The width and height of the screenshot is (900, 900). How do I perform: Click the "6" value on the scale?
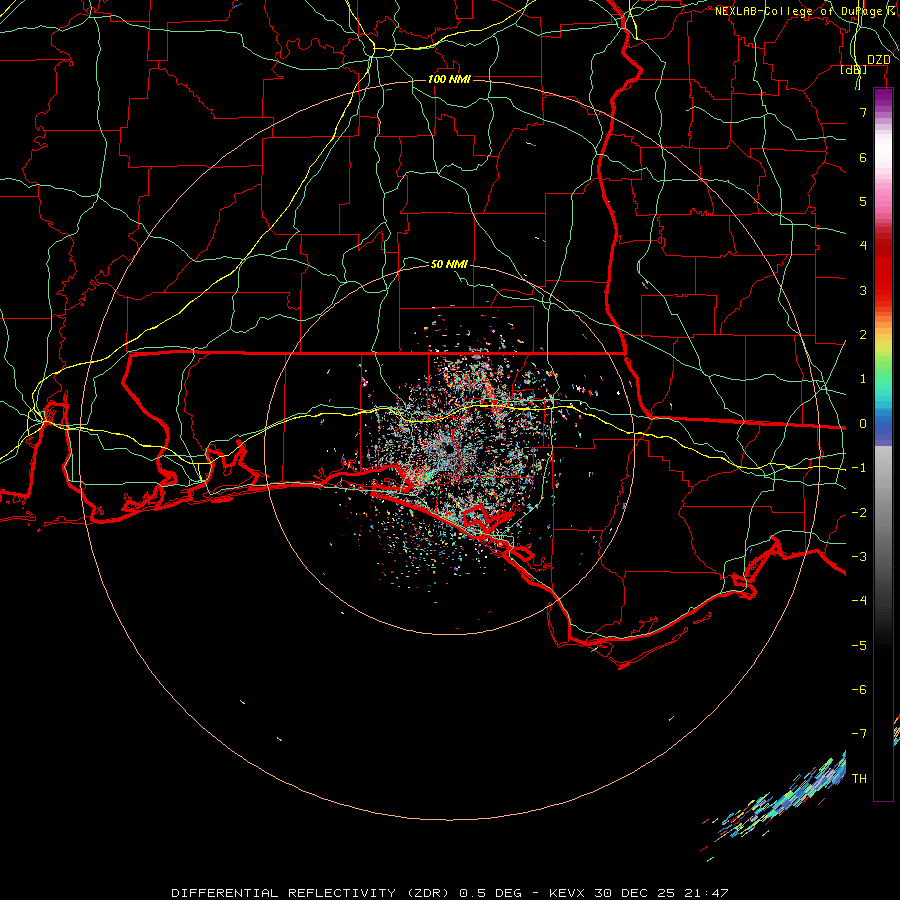[863, 157]
